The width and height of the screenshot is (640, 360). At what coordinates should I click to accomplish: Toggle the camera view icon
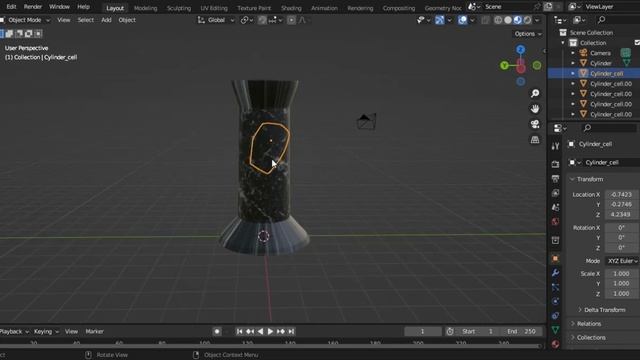click(x=535, y=124)
